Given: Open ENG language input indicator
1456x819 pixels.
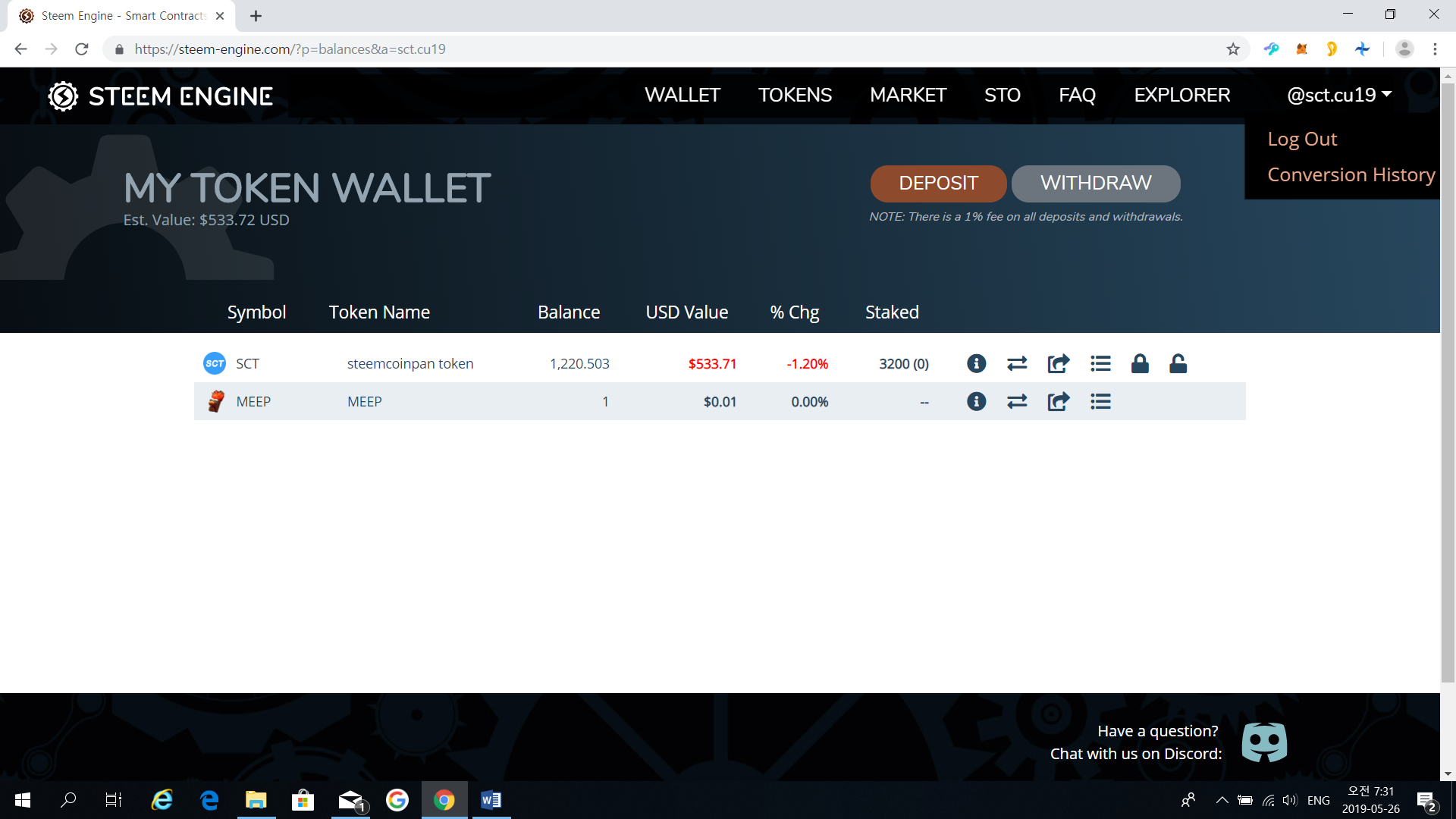Looking at the screenshot, I should tap(1319, 800).
